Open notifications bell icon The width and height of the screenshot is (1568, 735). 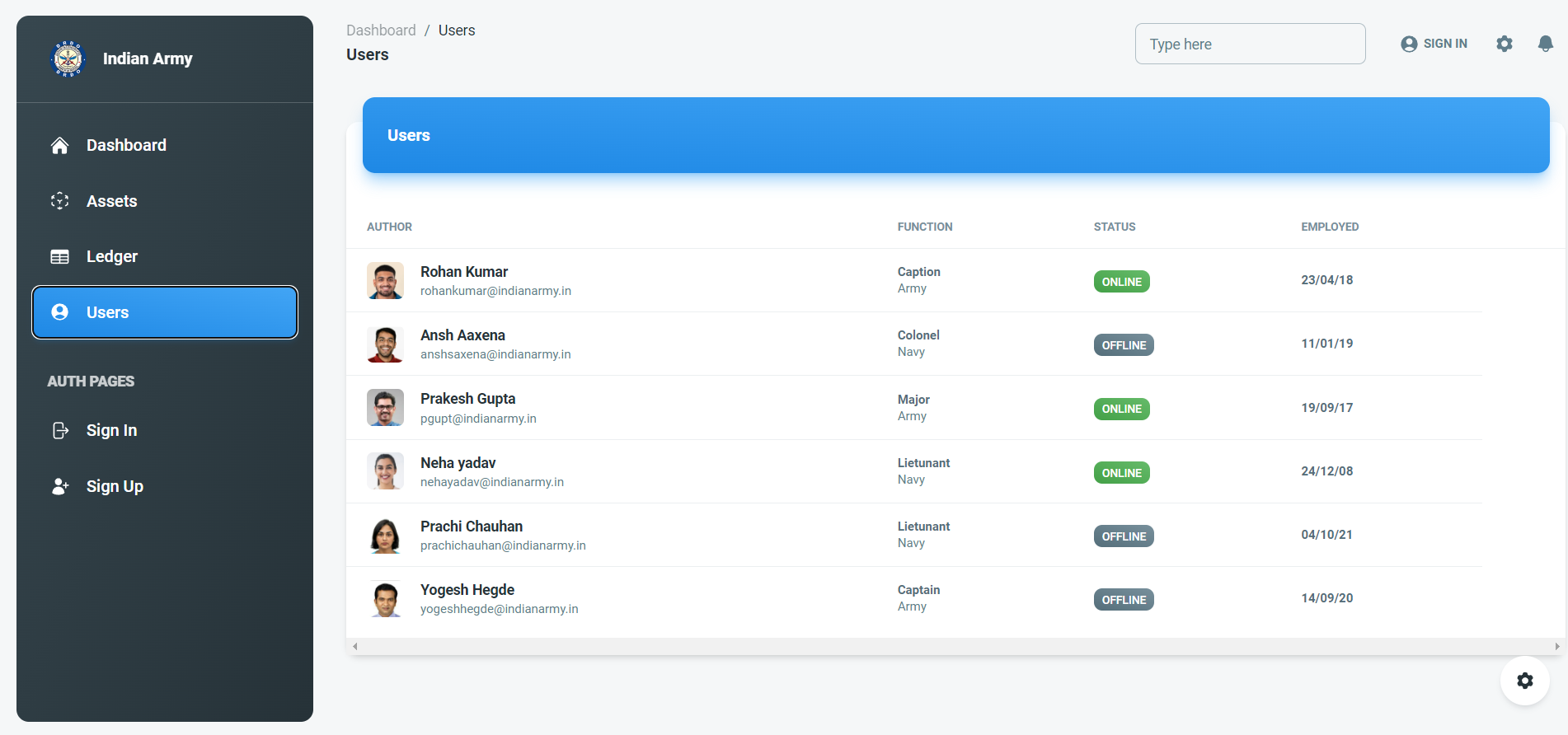pyautogui.click(x=1546, y=44)
